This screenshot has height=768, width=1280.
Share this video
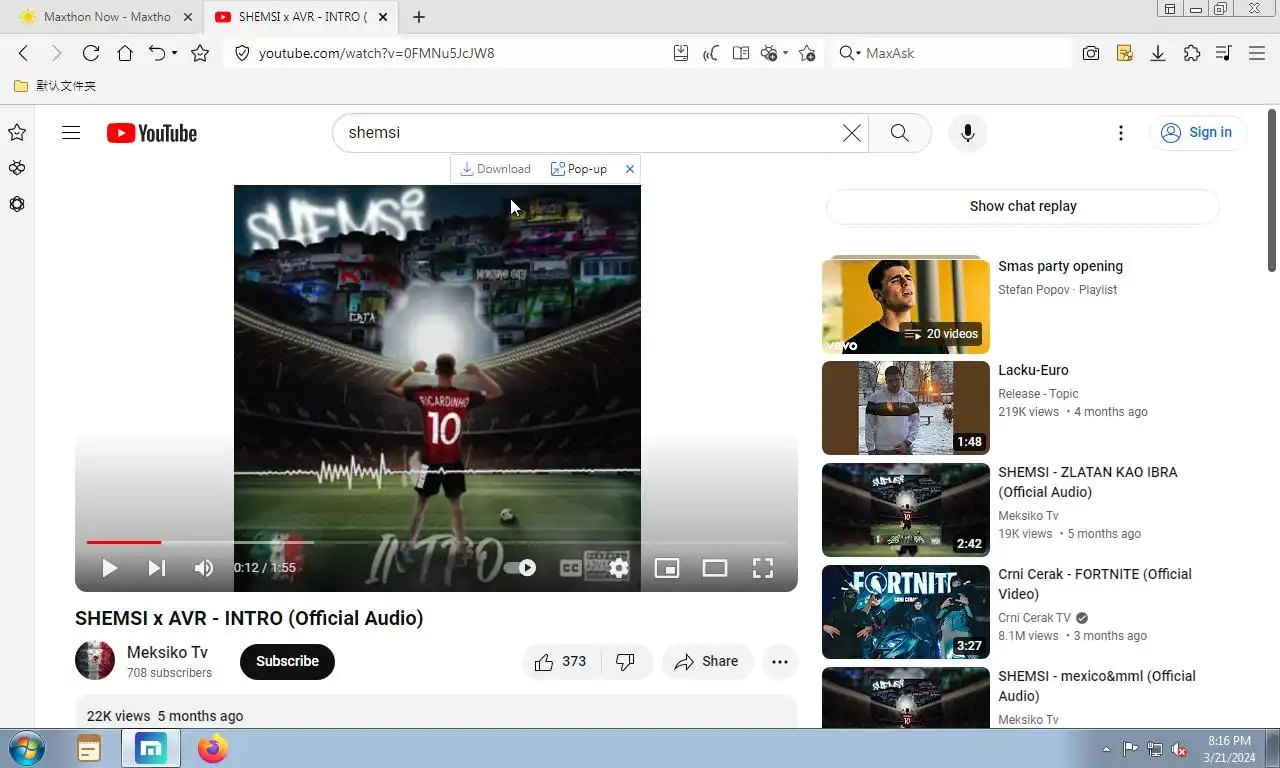[x=707, y=661]
